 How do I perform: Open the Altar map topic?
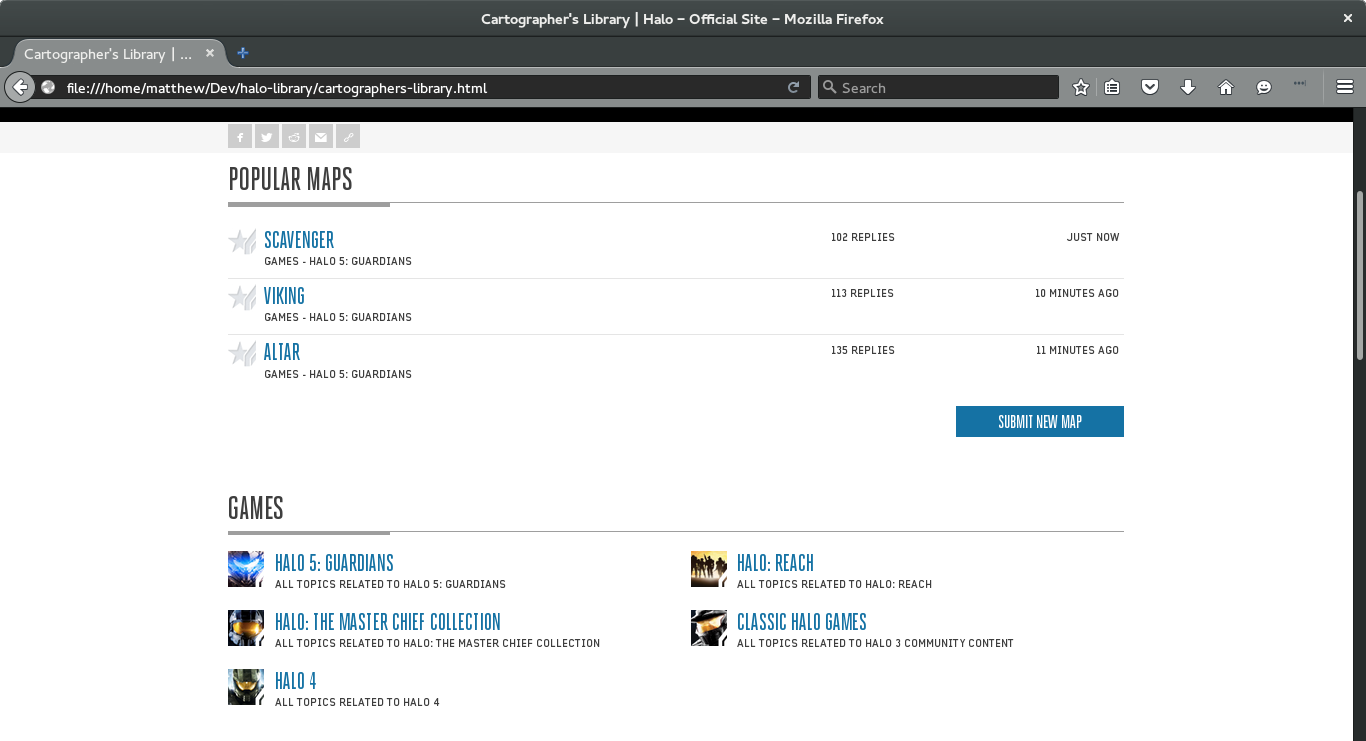[x=282, y=352]
